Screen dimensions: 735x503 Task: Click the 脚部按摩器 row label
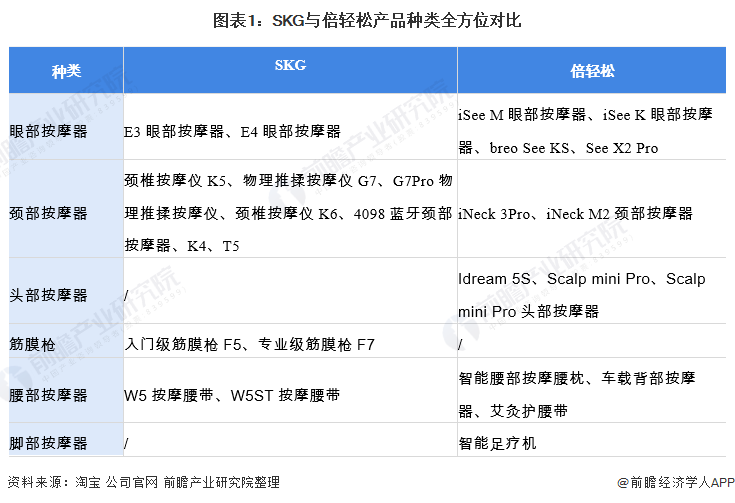[x=48, y=443]
